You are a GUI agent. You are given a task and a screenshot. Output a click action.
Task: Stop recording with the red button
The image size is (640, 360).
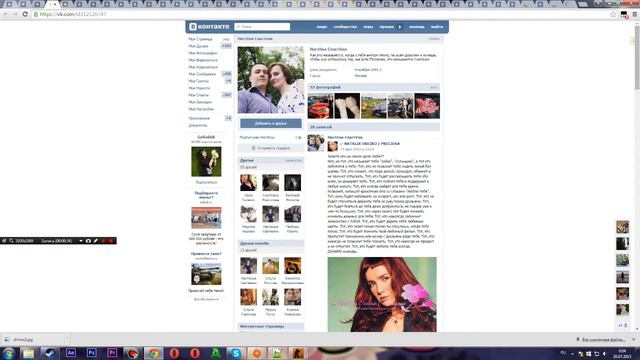tap(111, 241)
